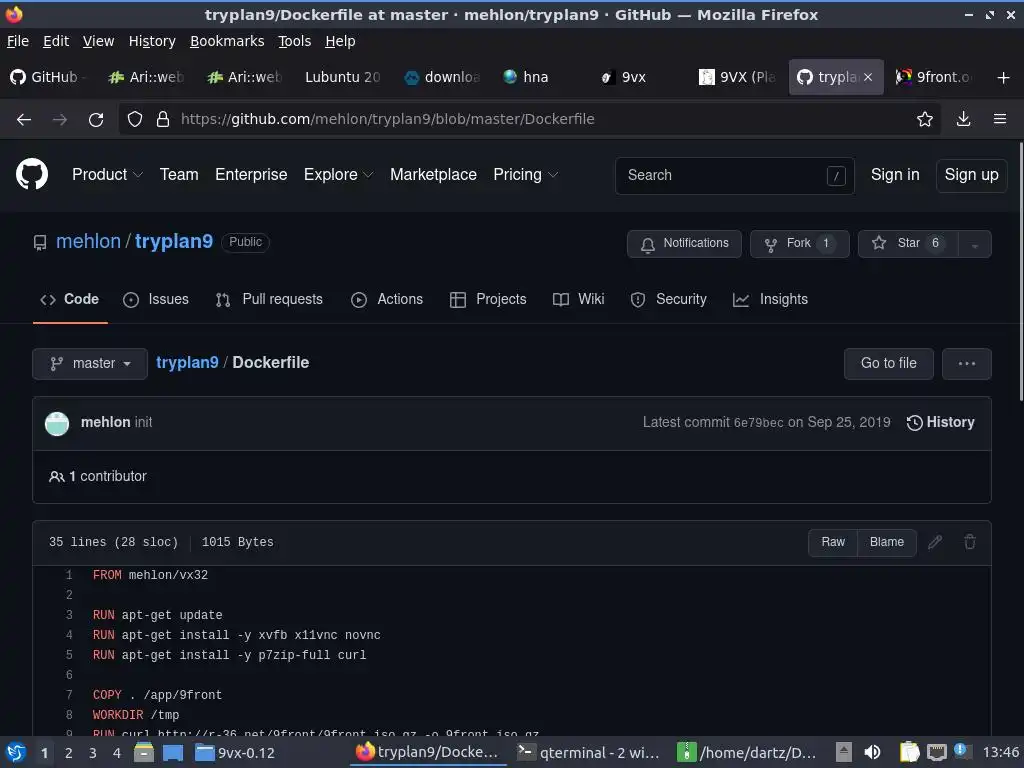Close the tryplan9 browser tab

(868, 77)
